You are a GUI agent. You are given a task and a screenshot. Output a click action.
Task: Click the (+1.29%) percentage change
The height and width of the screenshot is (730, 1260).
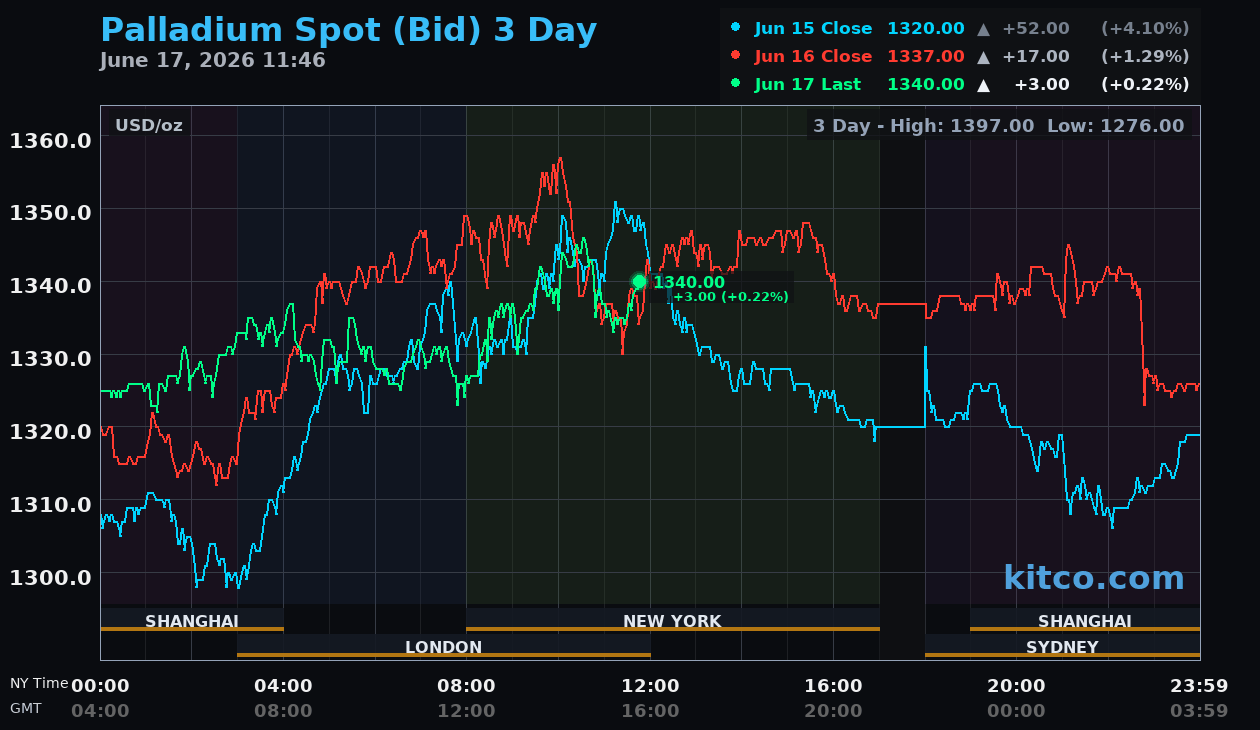[x=1145, y=56]
